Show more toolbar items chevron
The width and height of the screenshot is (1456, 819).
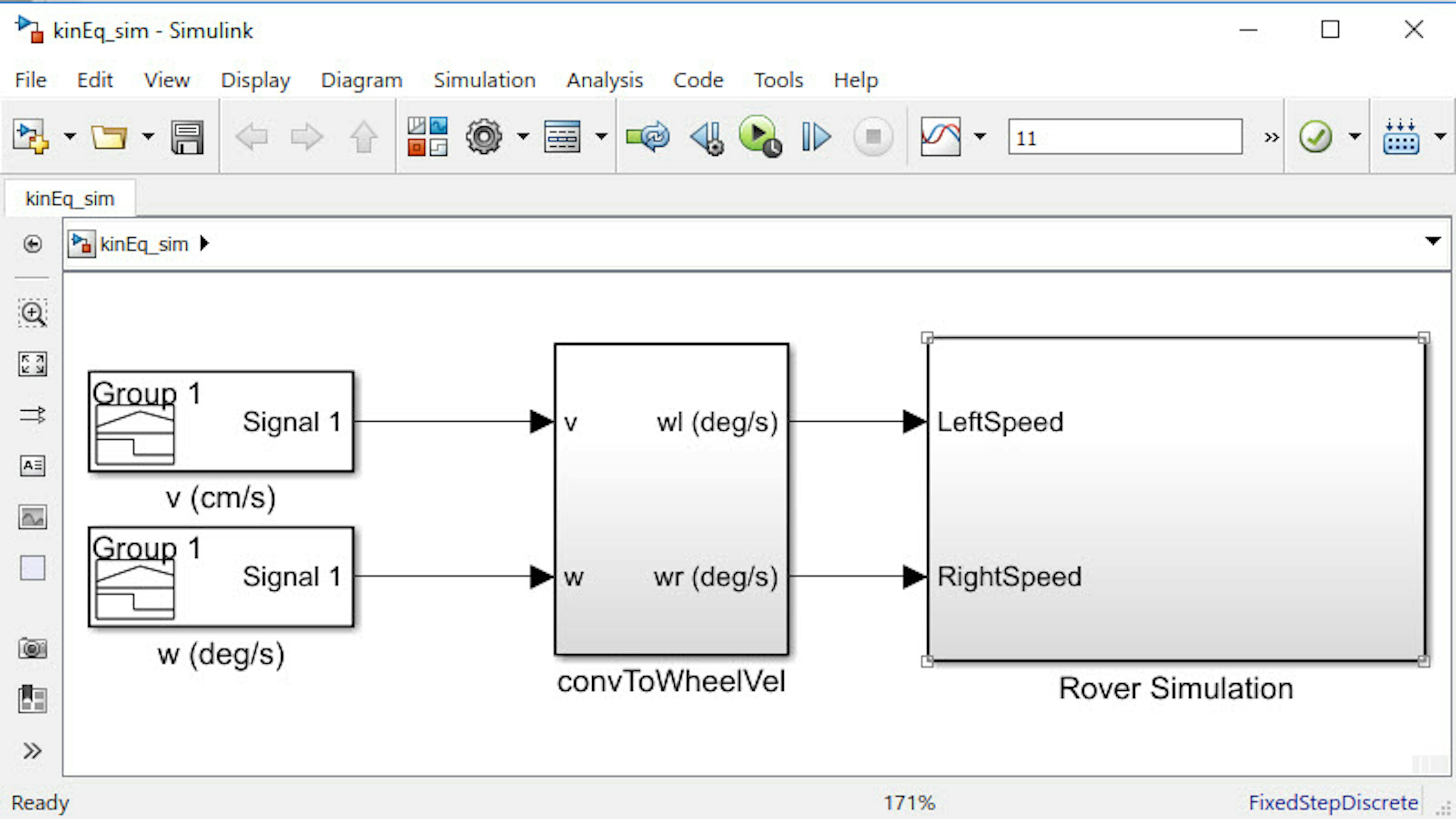(1272, 137)
